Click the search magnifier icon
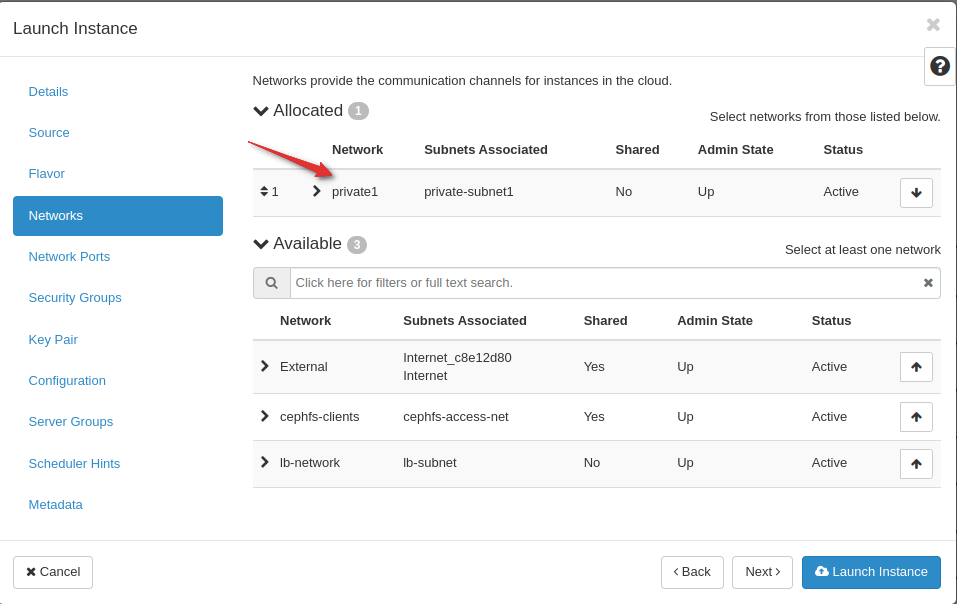The image size is (957, 604). coord(271,282)
